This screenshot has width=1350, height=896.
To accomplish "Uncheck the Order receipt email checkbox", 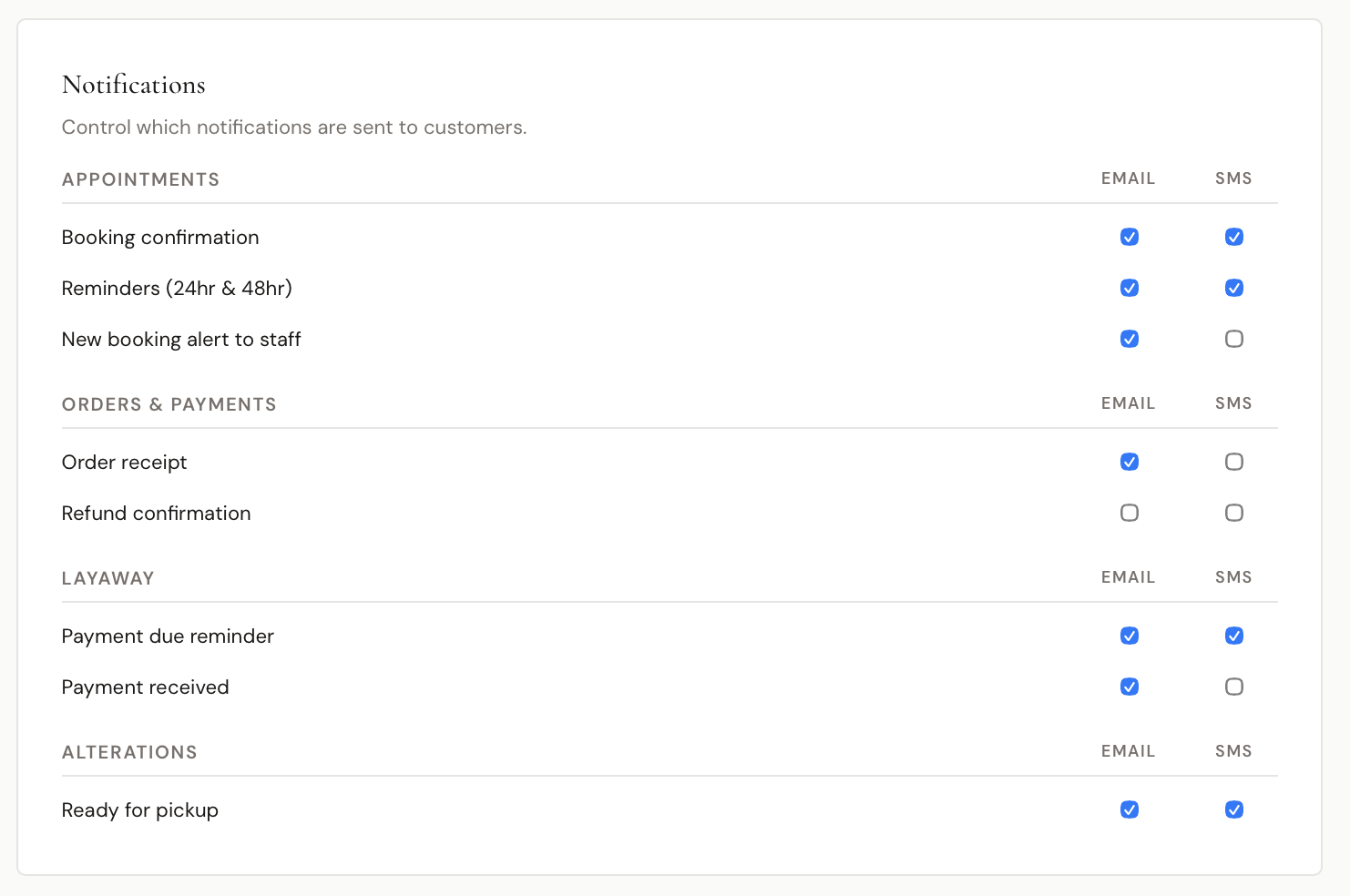I will (x=1130, y=462).
